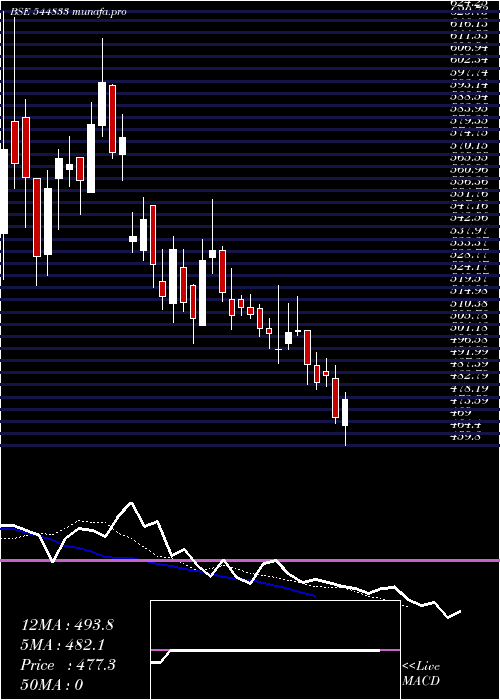This screenshot has width=500, height=700.
Task: Click the BSE 544833 munafa.pro chart title
Action: (68, 12)
